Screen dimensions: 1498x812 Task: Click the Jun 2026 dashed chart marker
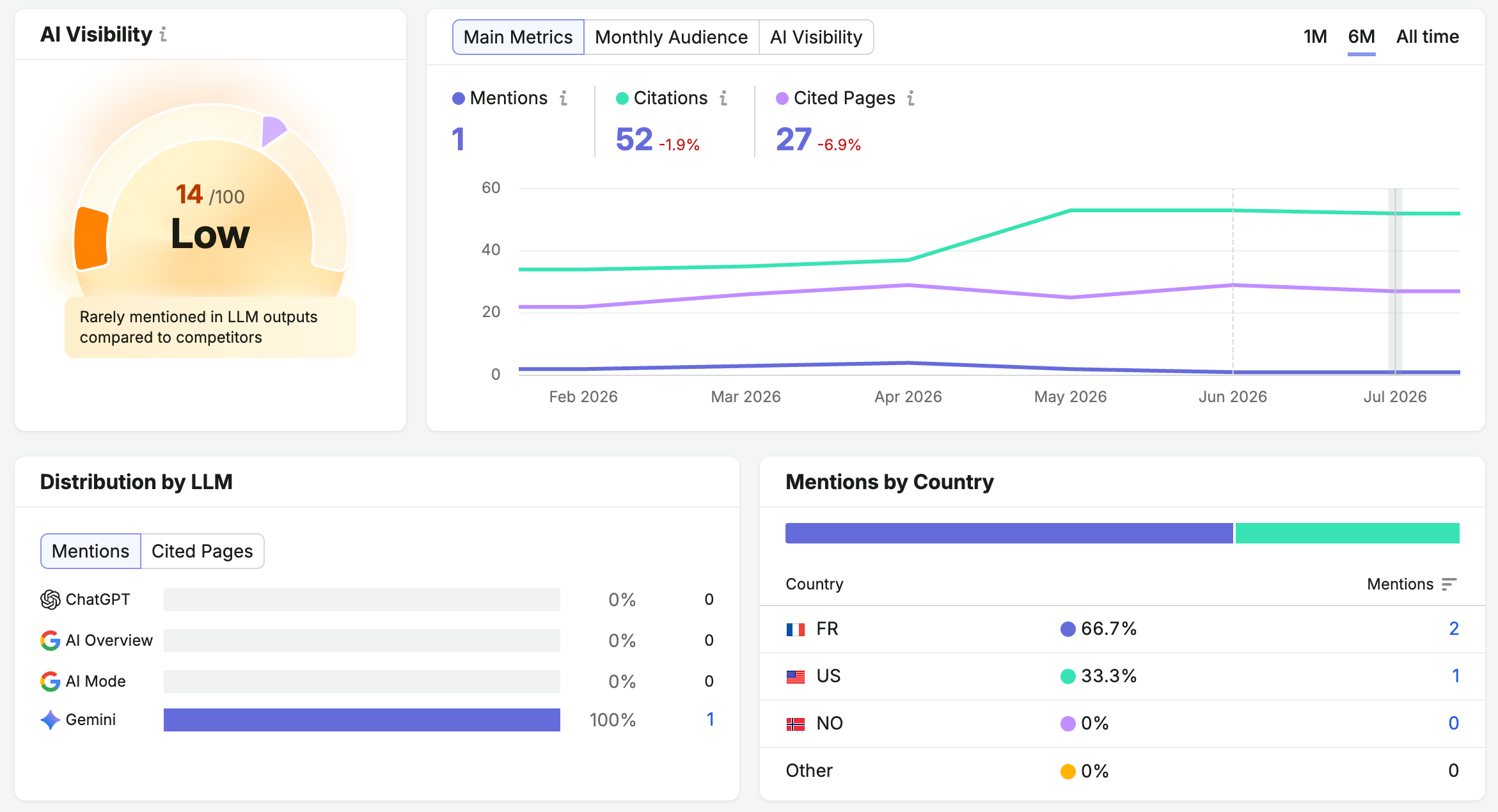coord(1233,281)
